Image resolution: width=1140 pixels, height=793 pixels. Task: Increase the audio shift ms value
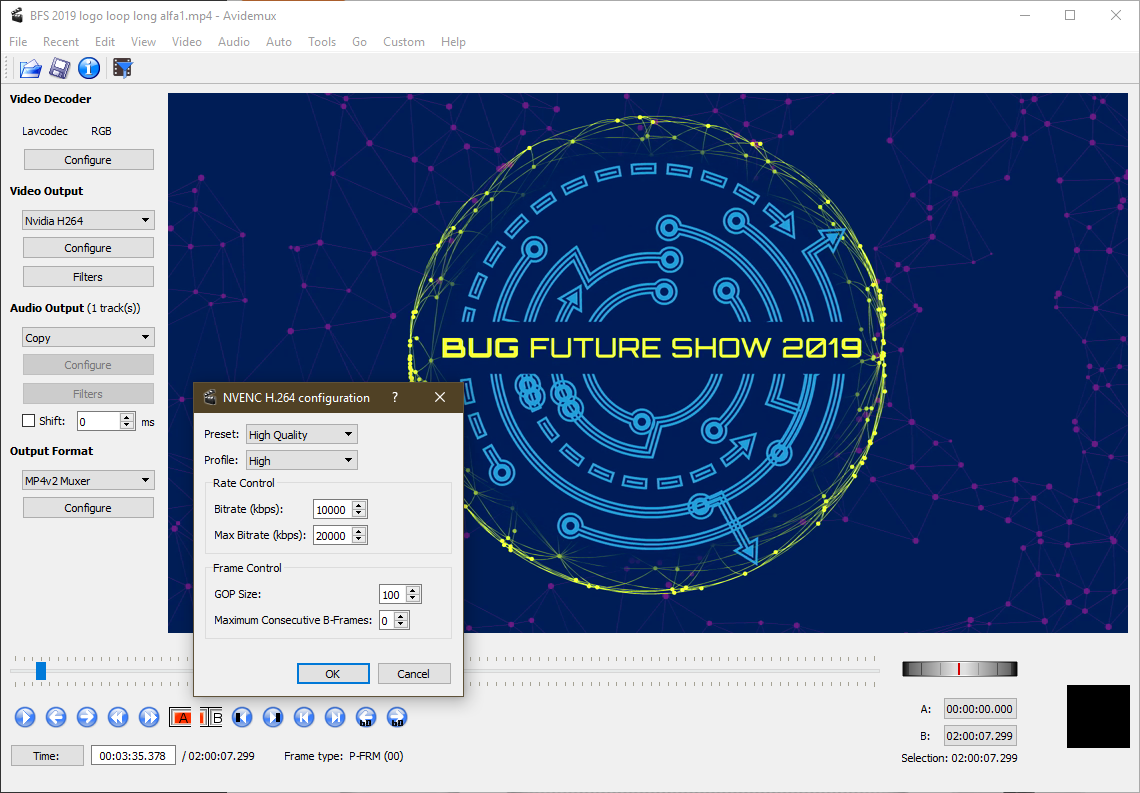point(127,416)
